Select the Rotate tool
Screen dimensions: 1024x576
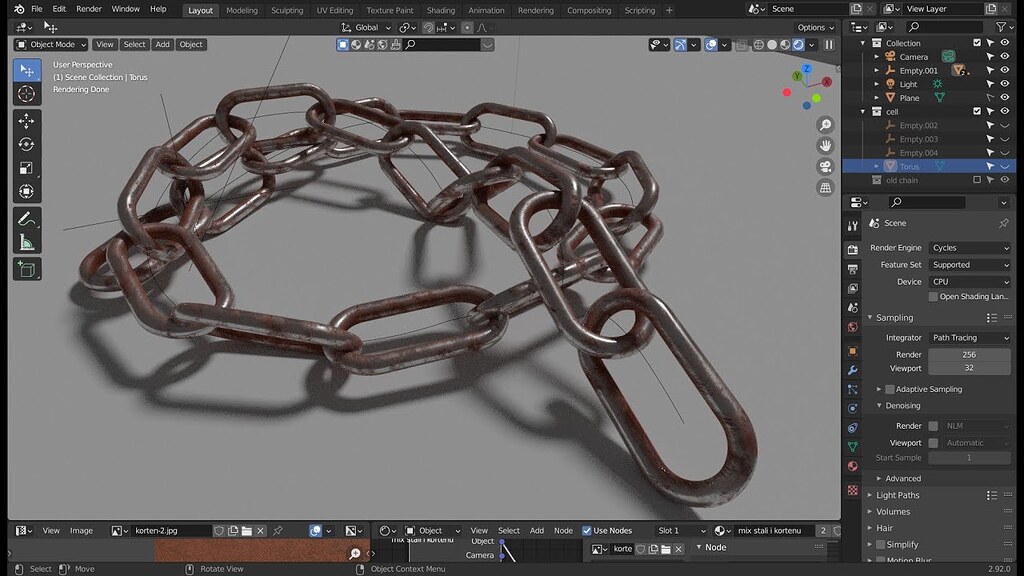point(27,144)
